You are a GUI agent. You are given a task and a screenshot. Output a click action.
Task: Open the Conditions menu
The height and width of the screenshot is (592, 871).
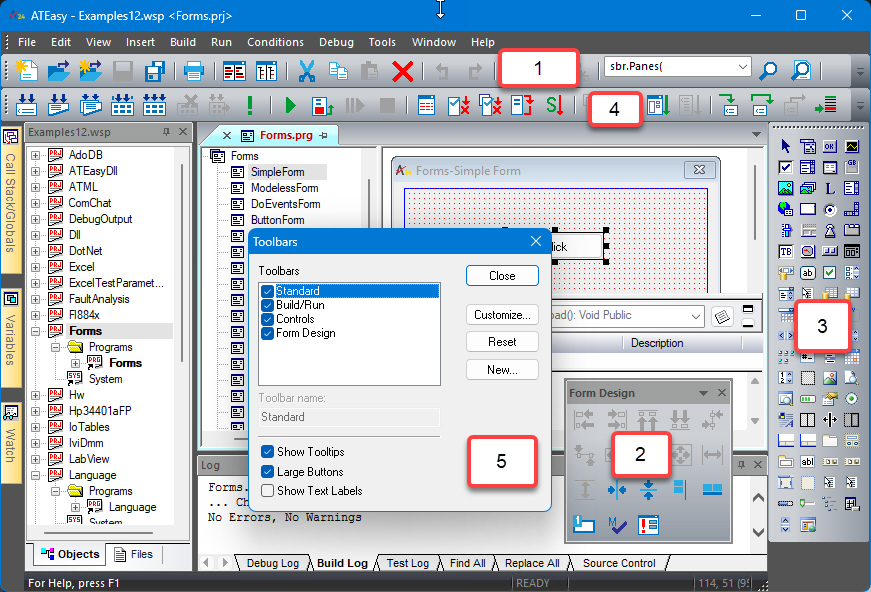tap(275, 42)
